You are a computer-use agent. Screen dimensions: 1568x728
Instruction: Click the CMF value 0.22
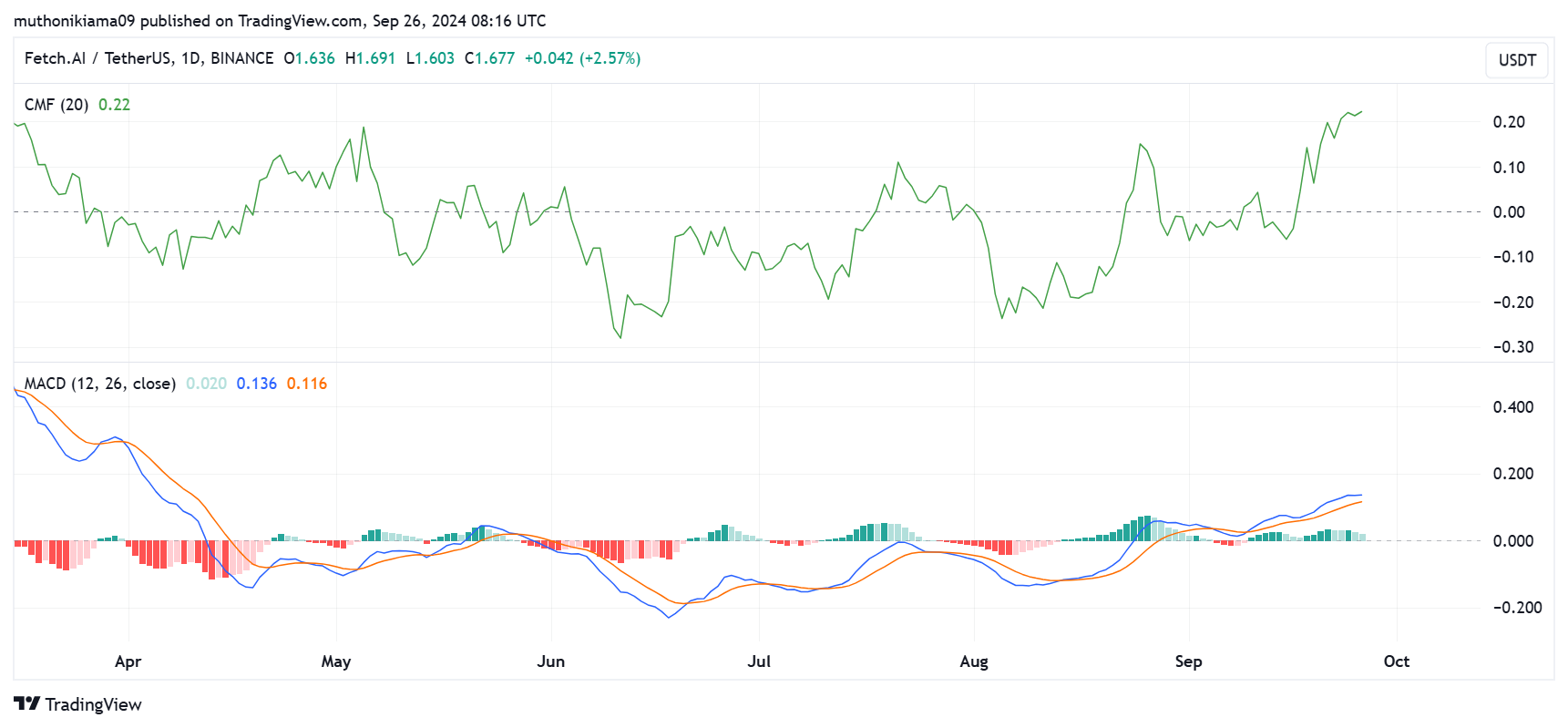tap(114, 105)
